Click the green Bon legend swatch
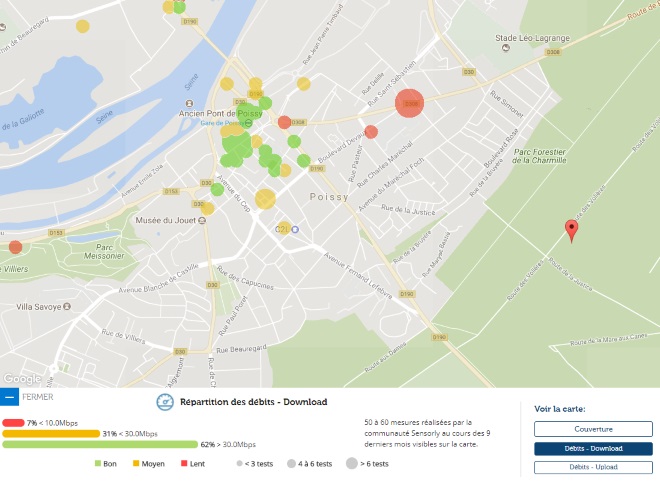This screenshot has width=660, height=488. point(98,464)
